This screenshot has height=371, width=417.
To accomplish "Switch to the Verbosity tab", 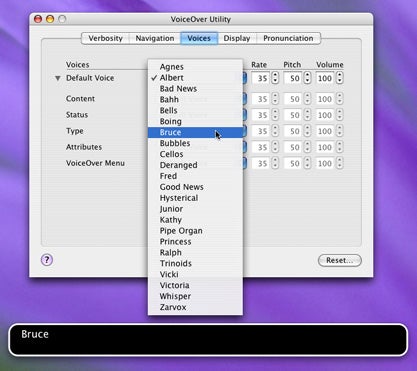I will (x=105, y=38).
